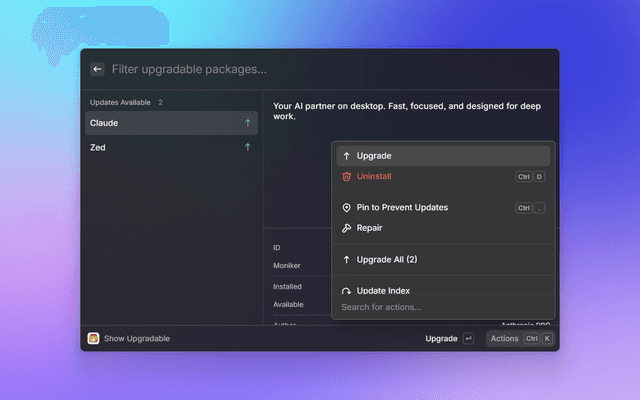Click the refresh icon beside Update Index
Screen dimensions: 640x400
click(x=346, y=290)
